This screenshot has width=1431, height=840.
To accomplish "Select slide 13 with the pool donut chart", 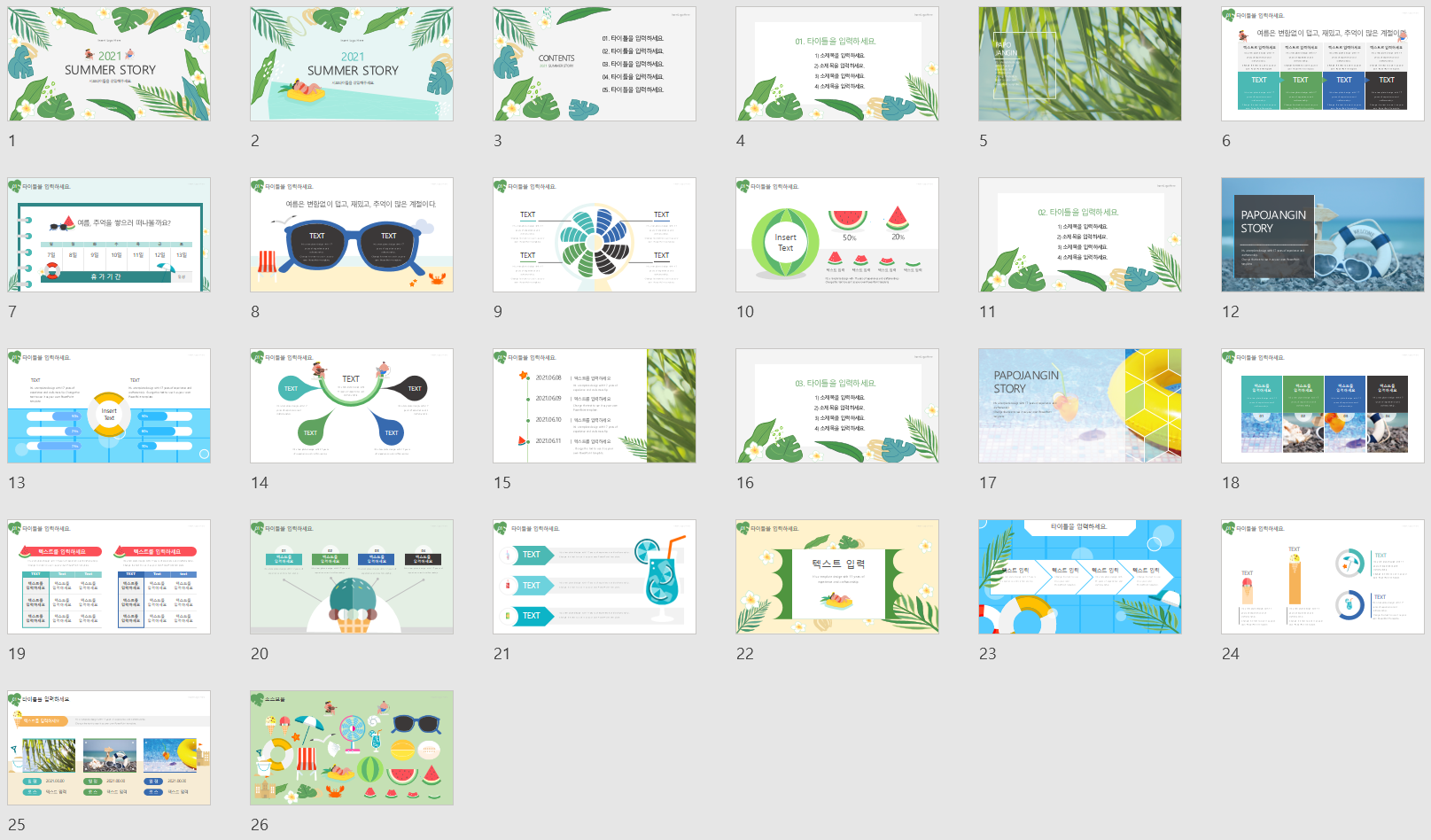I will (x=109, y=406).
